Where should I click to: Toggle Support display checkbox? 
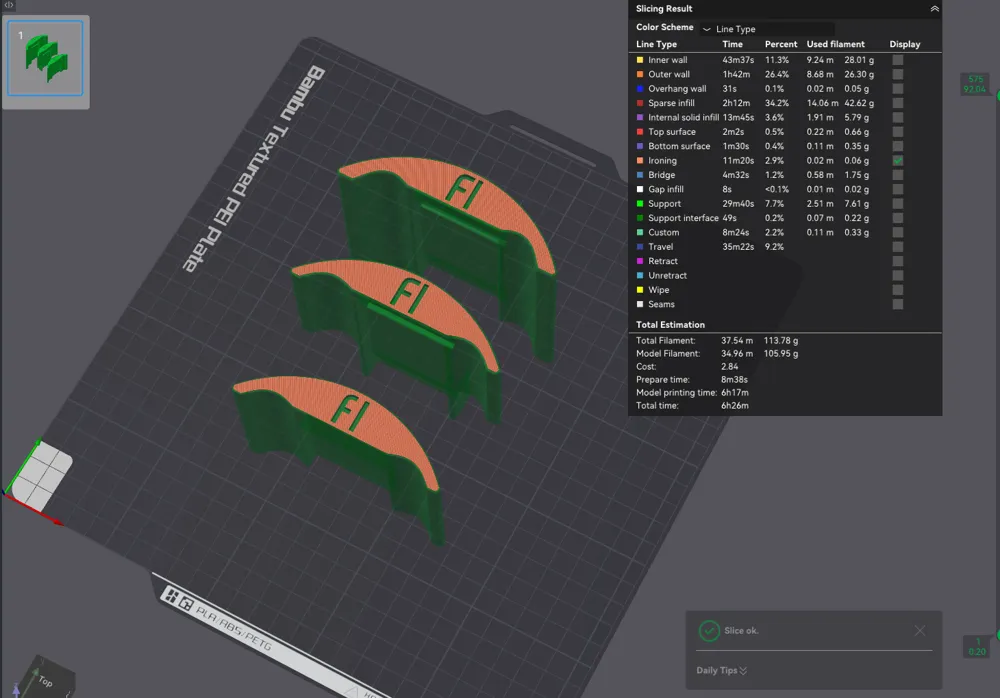tap(898, 204)
